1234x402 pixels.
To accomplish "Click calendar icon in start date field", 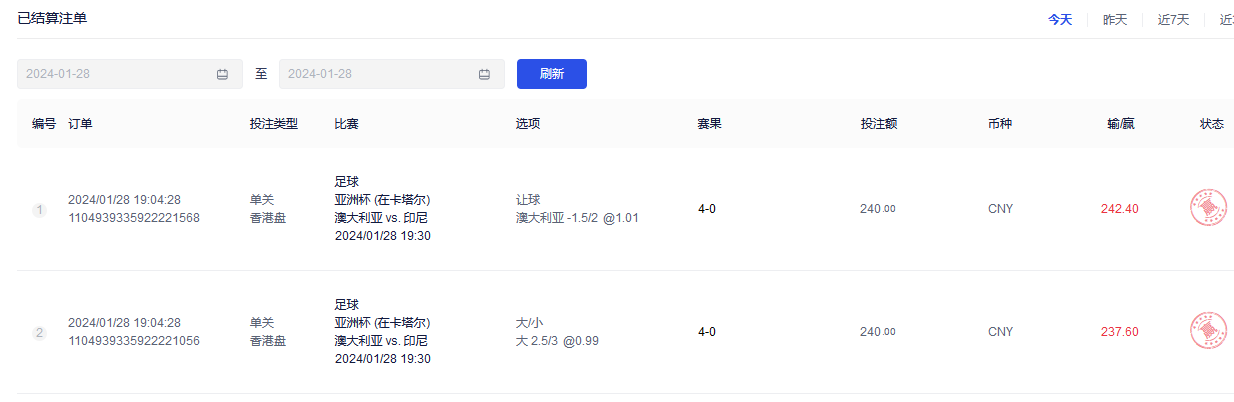I will (x=222, y=74).
